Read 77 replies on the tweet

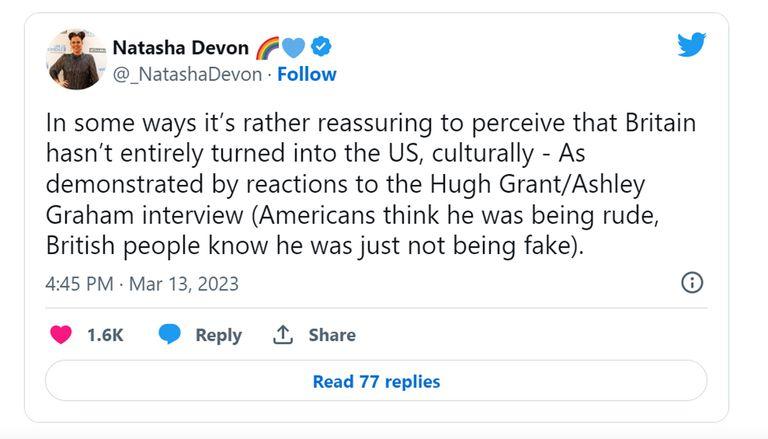pyautogui.click(x=376, y=381)
